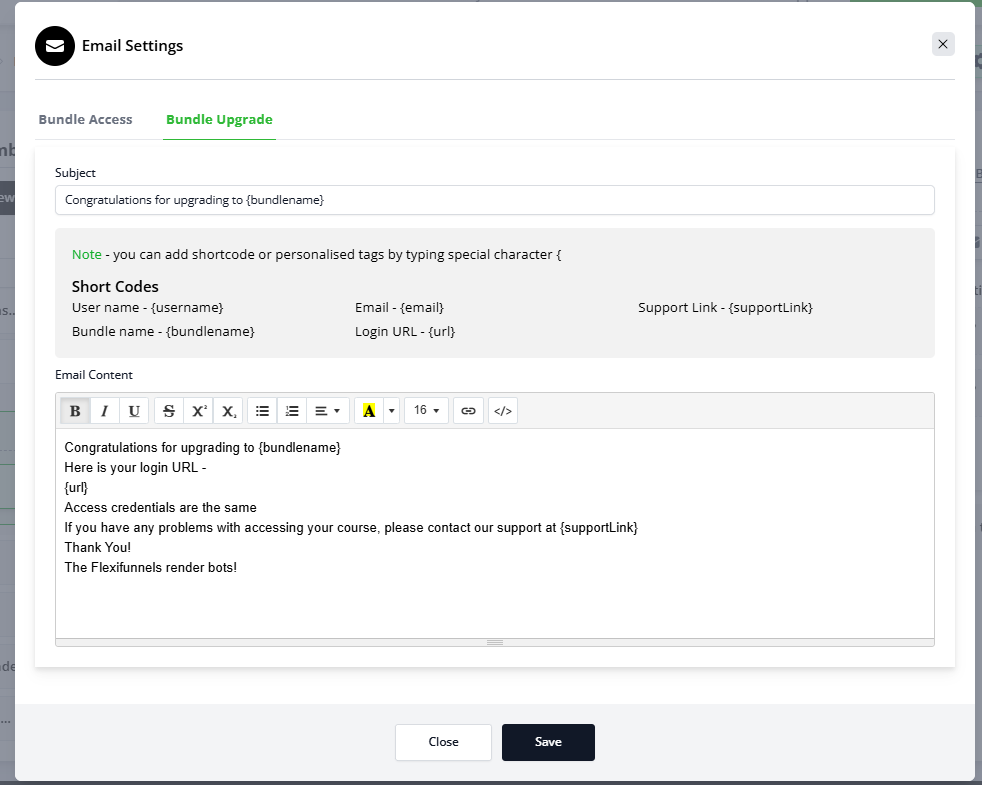
Task: Click 'Support Link - {supportLink}' shortcode
Action: [x=725, y=308]
